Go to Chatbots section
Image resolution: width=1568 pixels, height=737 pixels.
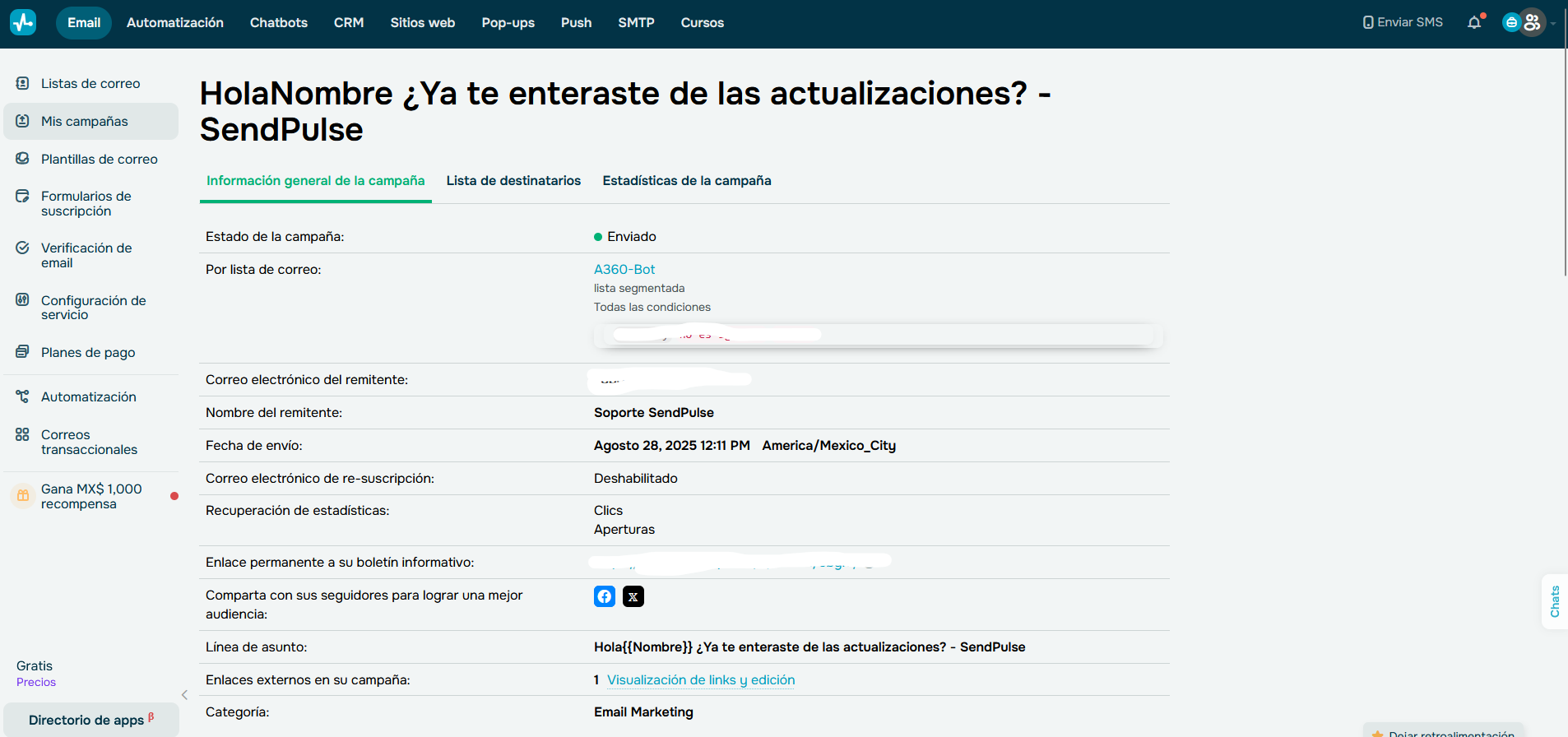(279, 22)
